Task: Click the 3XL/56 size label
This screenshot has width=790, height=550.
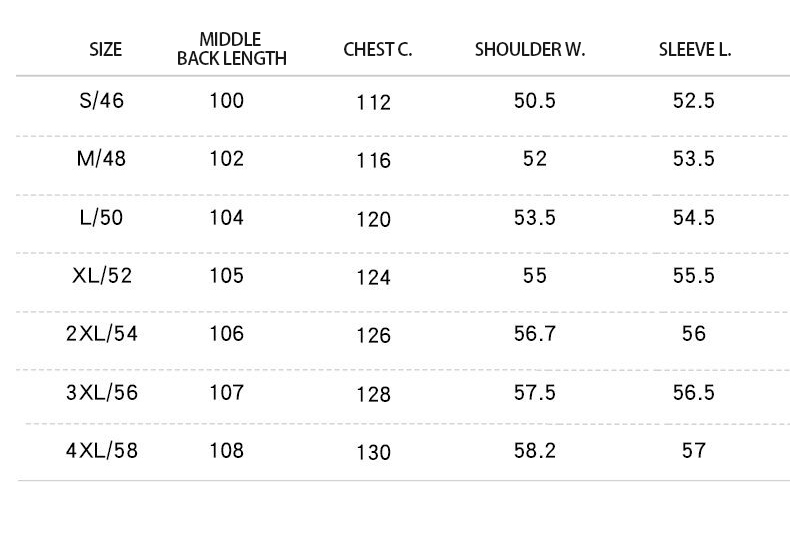Action: click(x=102, y=392)
